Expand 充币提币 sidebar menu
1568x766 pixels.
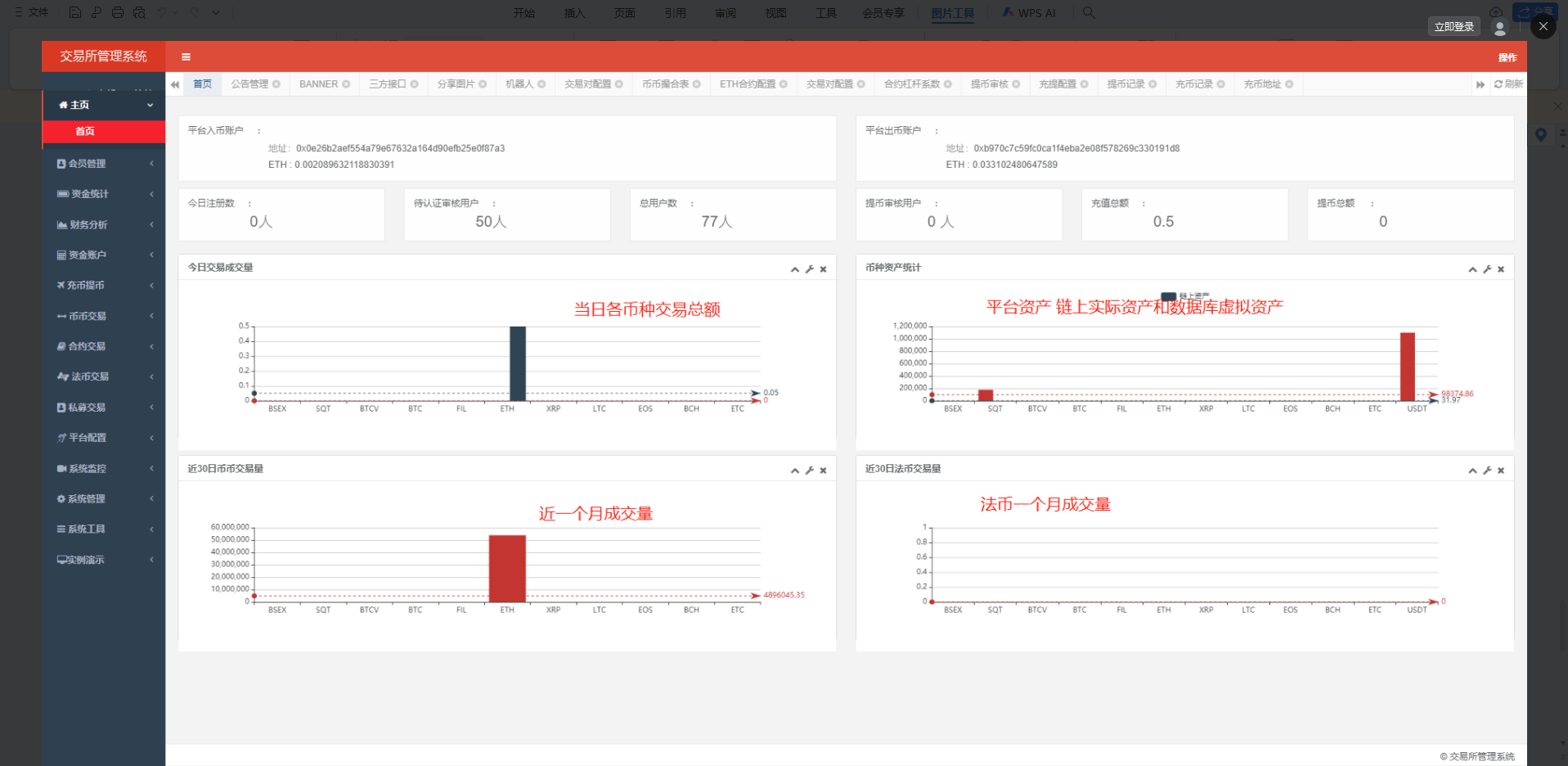coord(104,286)
